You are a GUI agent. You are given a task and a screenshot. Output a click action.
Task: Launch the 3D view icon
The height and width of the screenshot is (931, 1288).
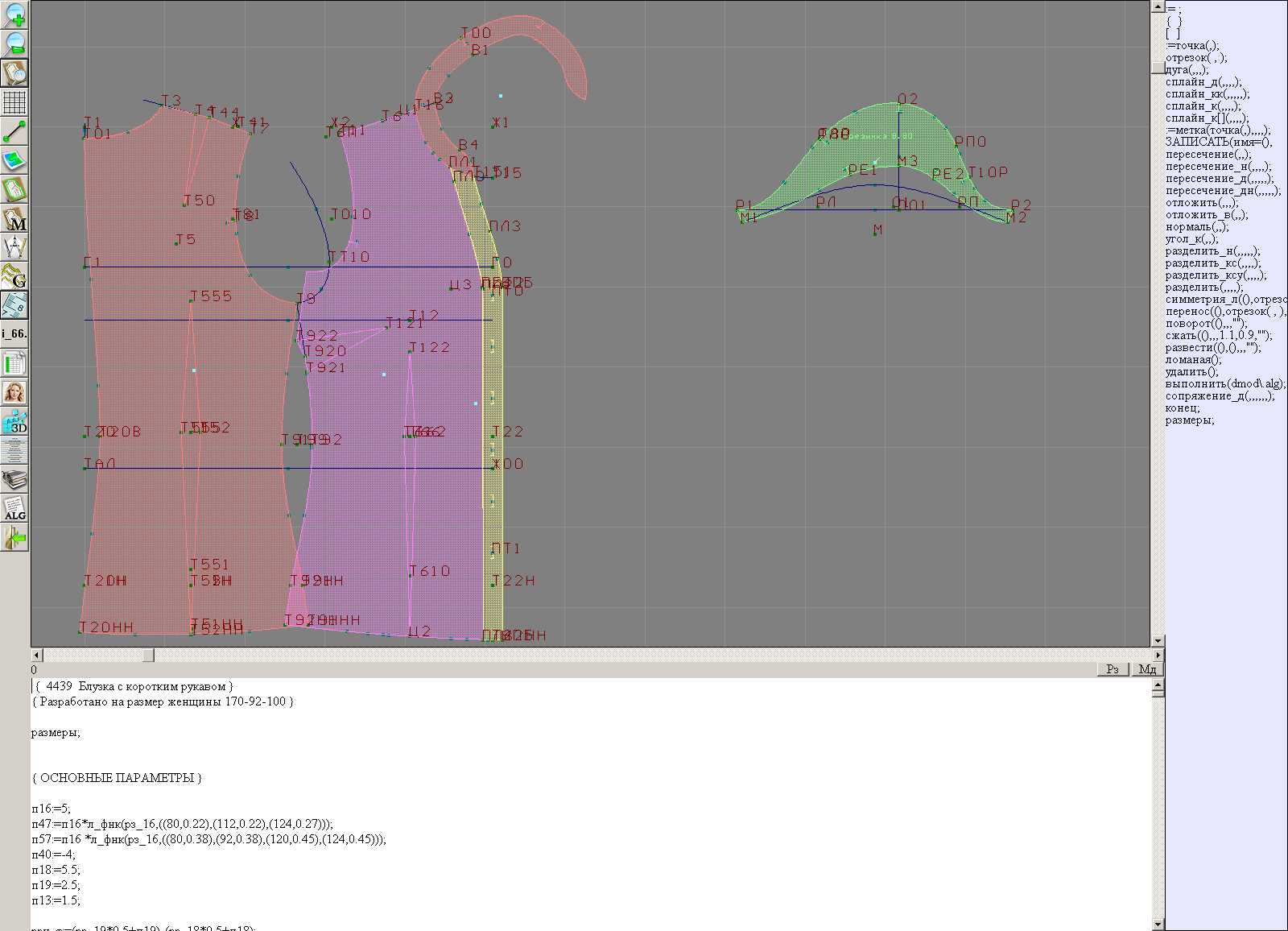pos(14,421)
